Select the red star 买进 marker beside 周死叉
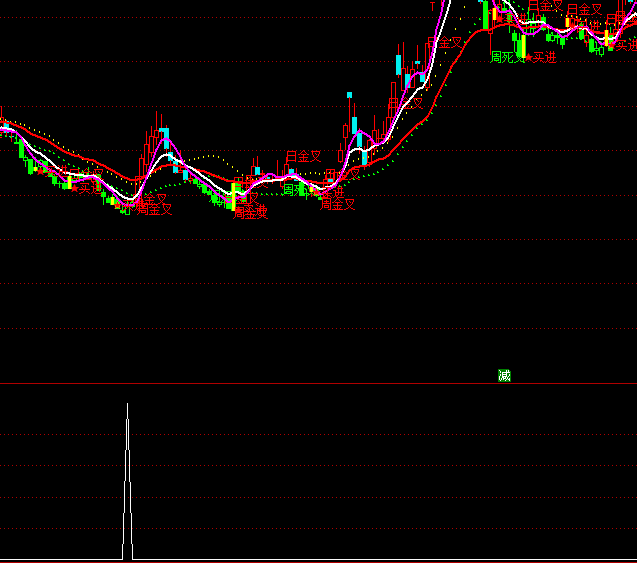Viewport: 637px width, 563px height. (541, 58)
